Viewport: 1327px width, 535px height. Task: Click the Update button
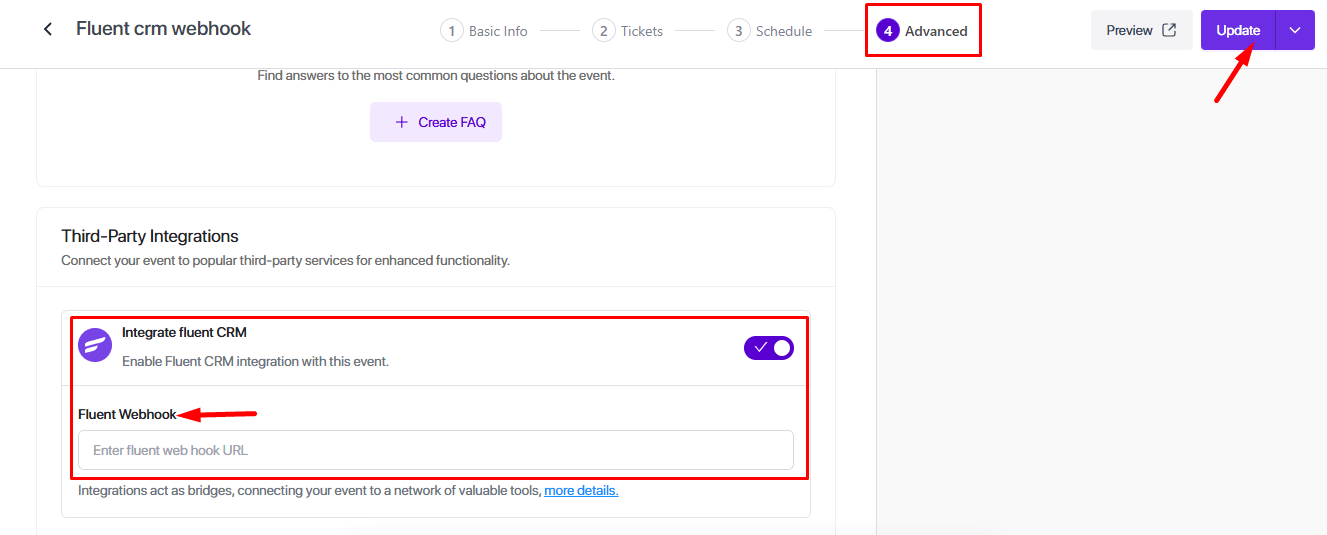(1238, 30)
